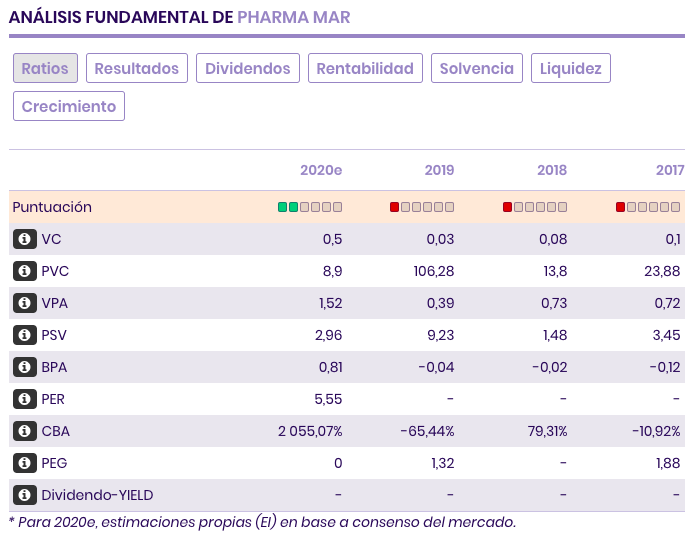The width and height of the screenshot is (690, 538).
Task: Click the info icon beside PSV
Action: click(x=24, y=335)
